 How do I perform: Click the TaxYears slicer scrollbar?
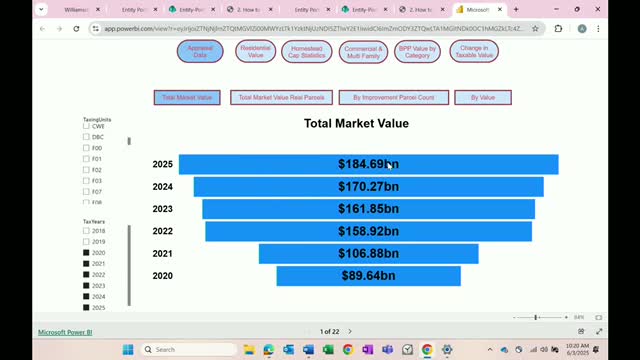tap(129, 265)
